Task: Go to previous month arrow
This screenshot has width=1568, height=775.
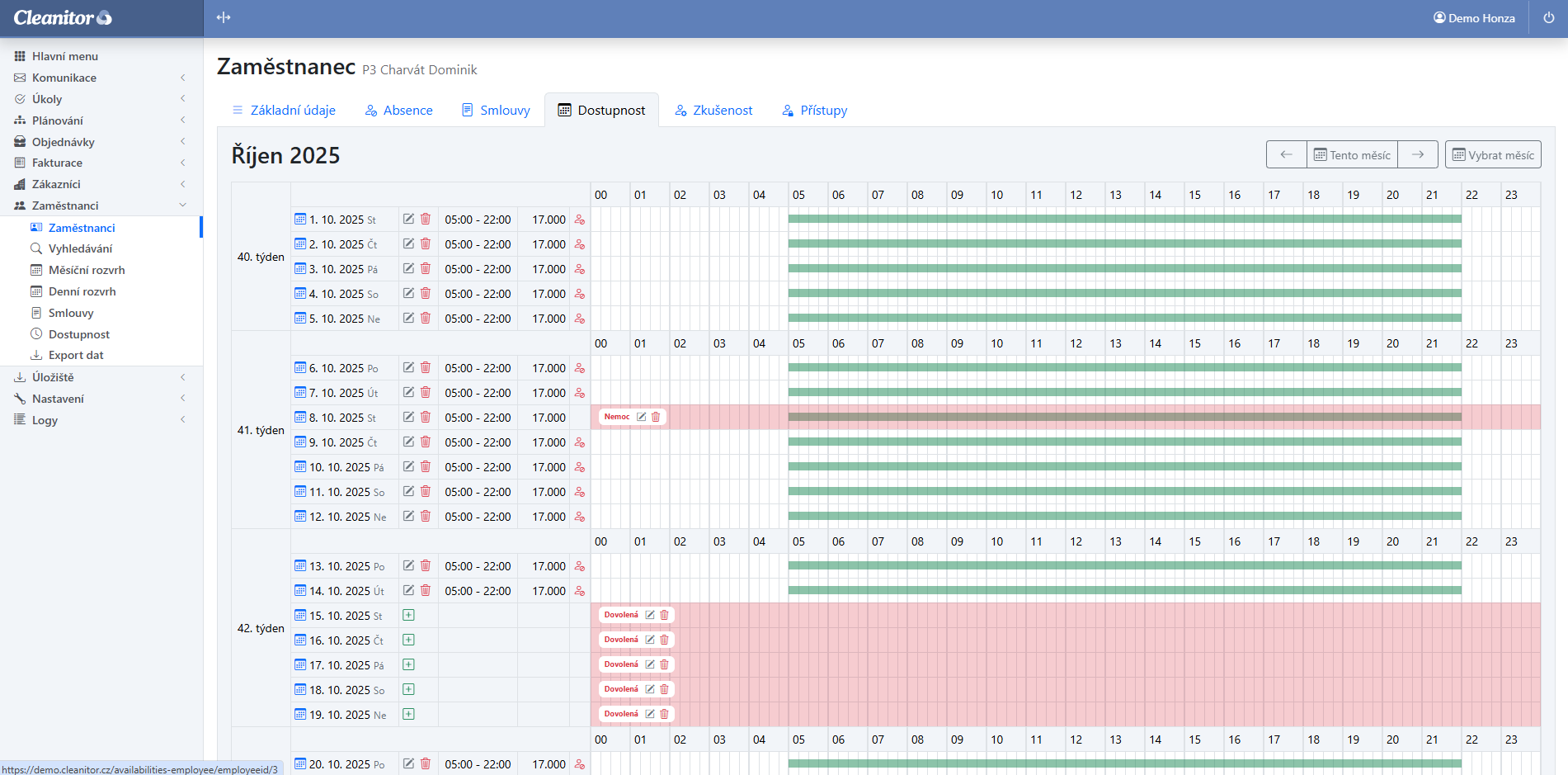Action: tap(1286, 155)
